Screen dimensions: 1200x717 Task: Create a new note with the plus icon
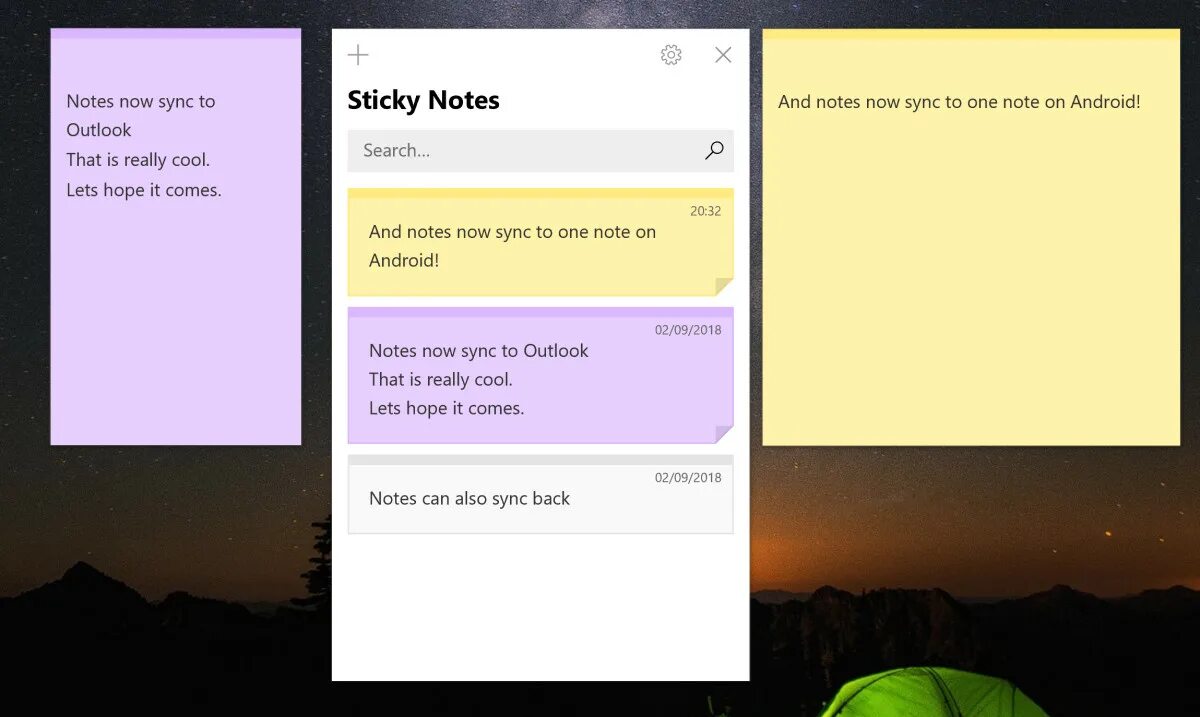[358, 55]
